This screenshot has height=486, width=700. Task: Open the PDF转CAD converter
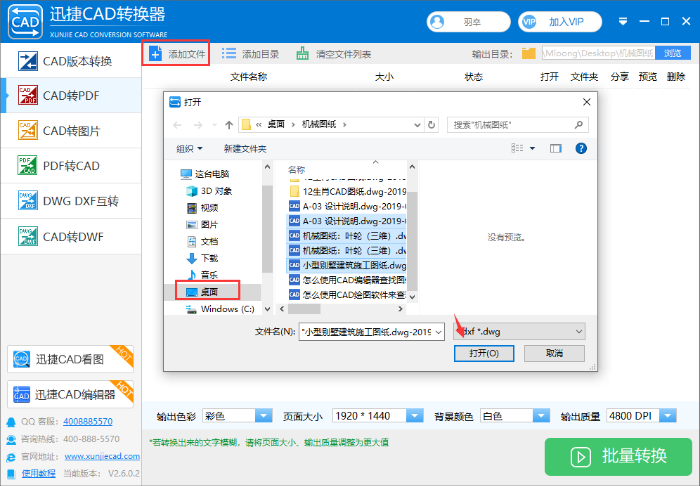(71, 166)
